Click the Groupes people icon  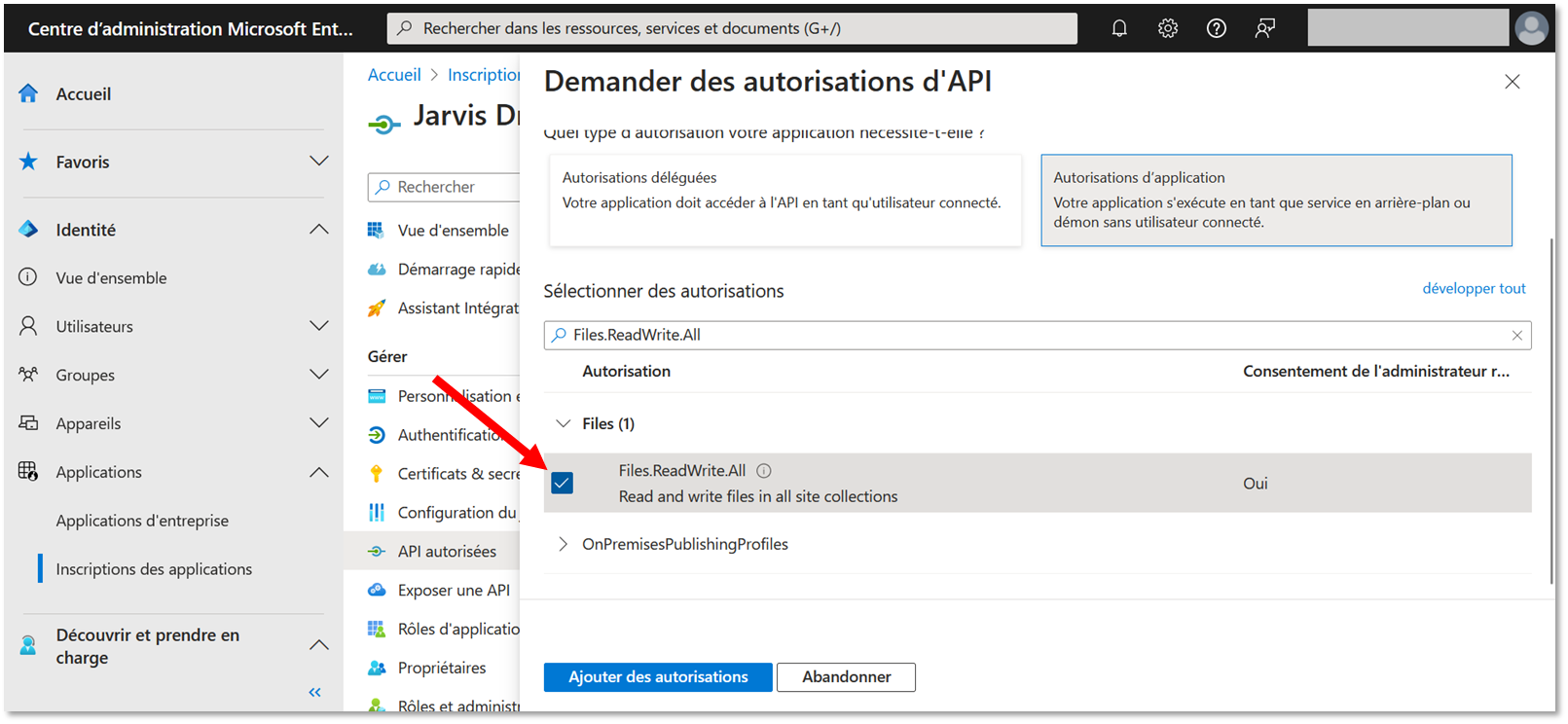[x=28, y=375]
